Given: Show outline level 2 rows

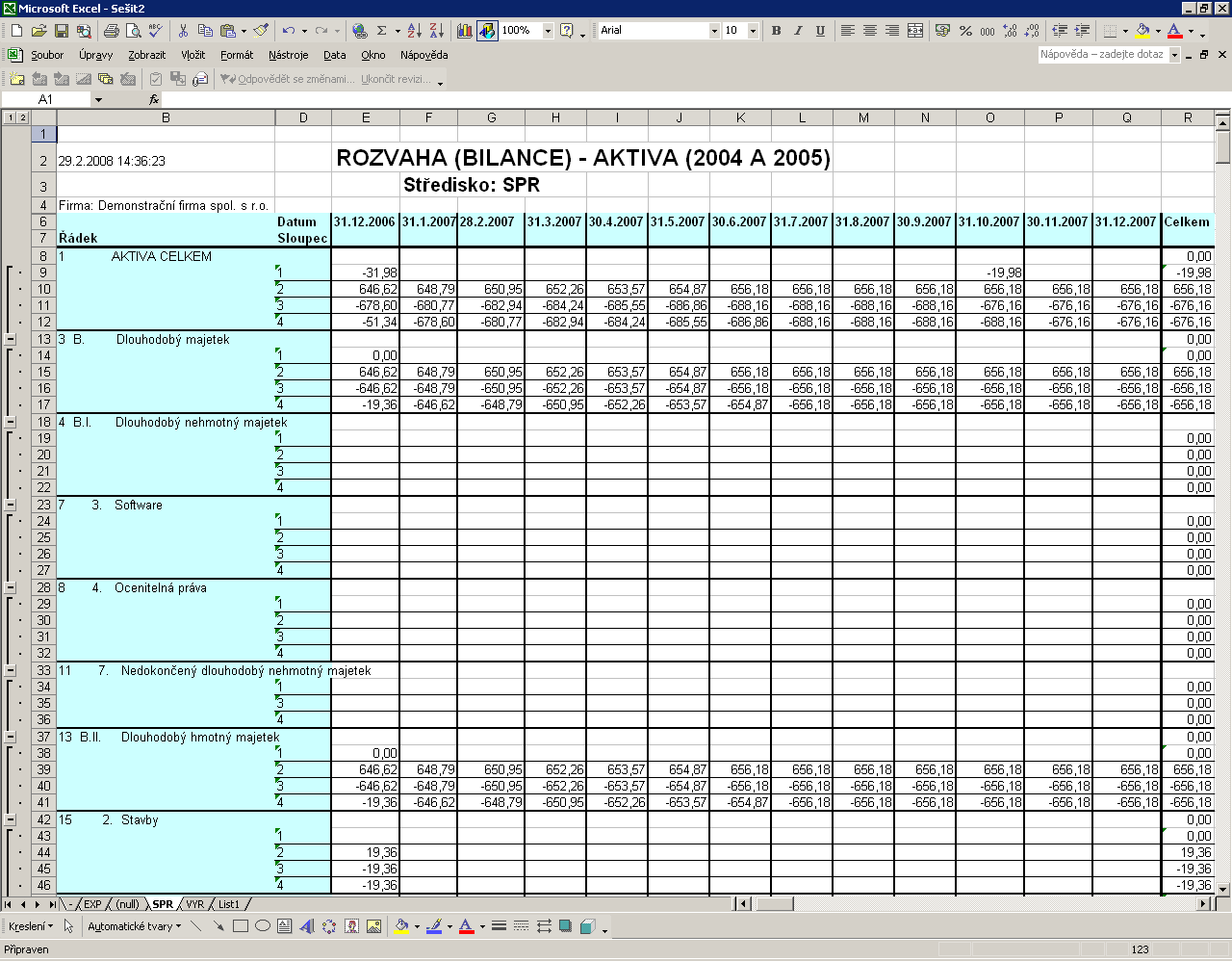Looking at the screenshot, I should point(22,117).
